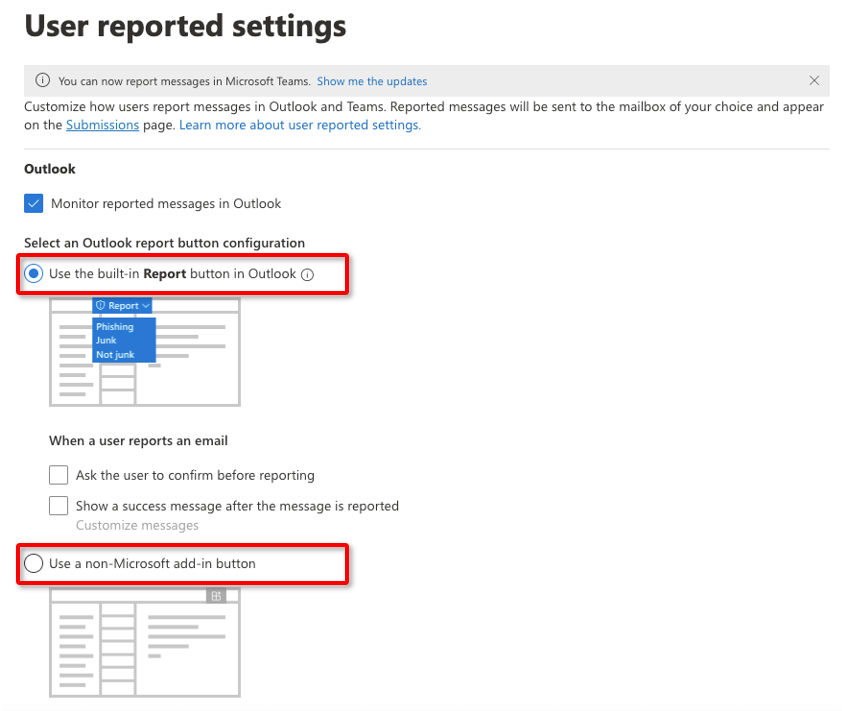Click the 'Customize messages' link
This screenshot has width=842, height=711.
coord(137,525)
